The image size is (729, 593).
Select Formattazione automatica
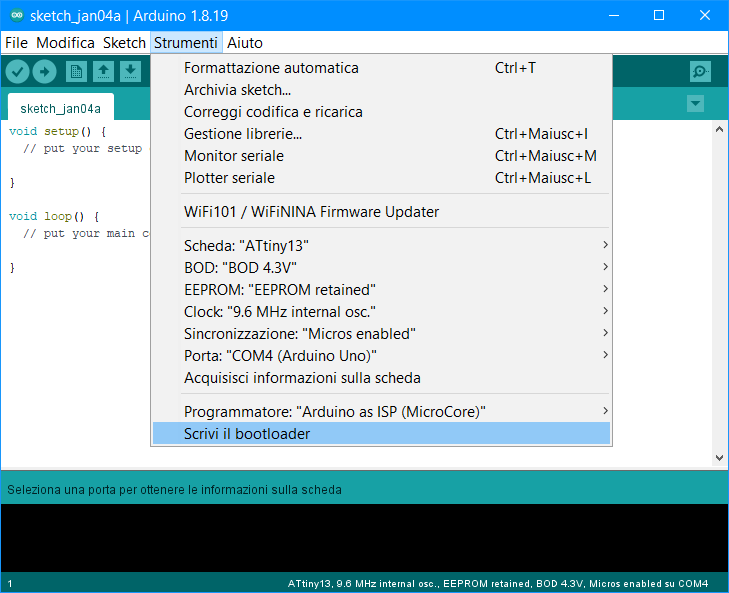271,68
